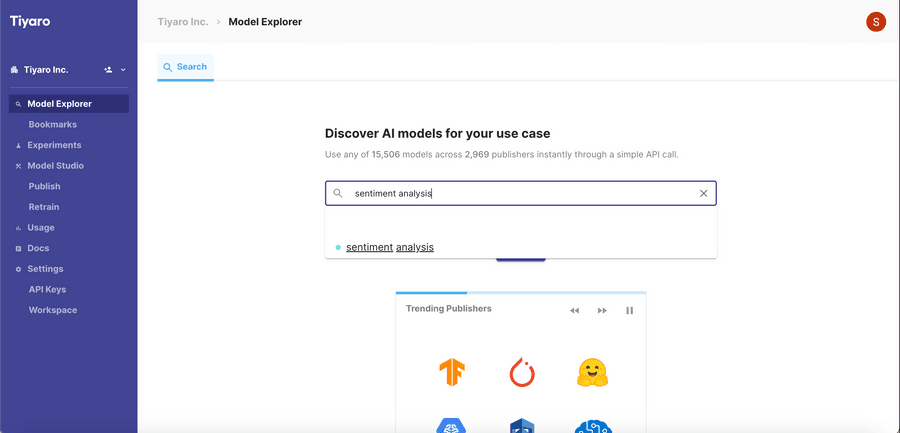Click the Trending Publishers heading

[x=449, y=308]
